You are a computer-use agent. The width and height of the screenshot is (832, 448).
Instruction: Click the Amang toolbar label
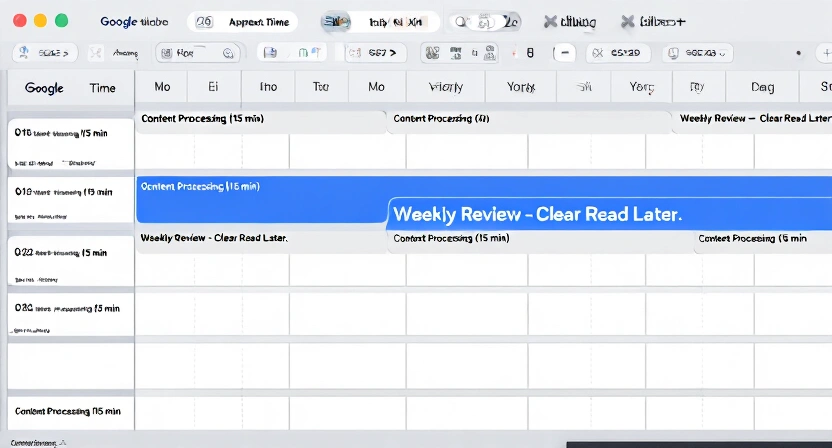point(125,53)
